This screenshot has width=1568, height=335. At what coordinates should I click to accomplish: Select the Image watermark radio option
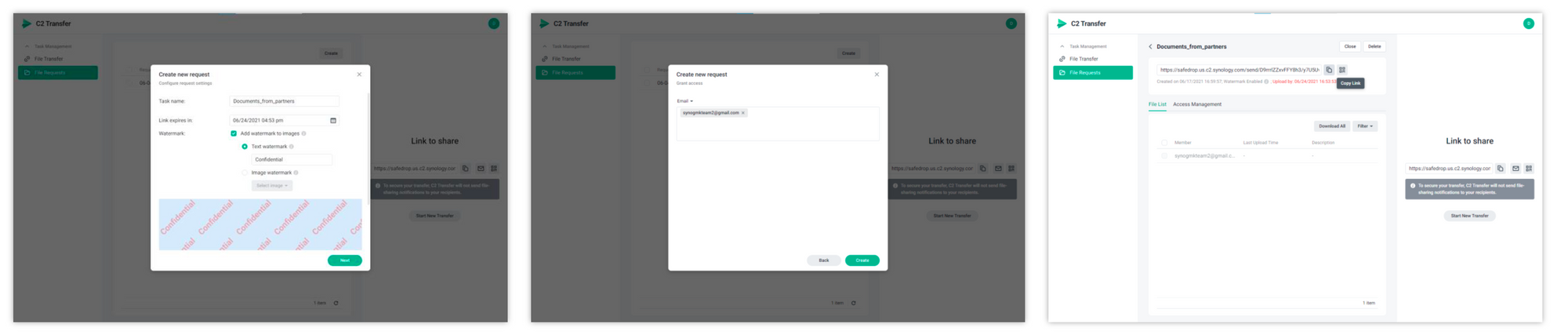click(245, 173)
